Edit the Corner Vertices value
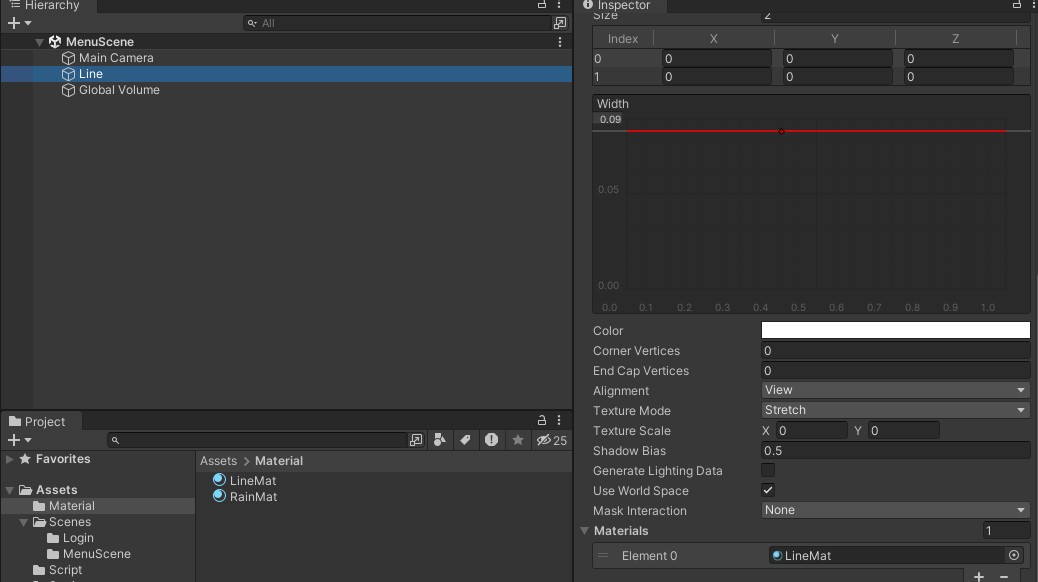The image size is (1038, 582). tap(895, 350)
